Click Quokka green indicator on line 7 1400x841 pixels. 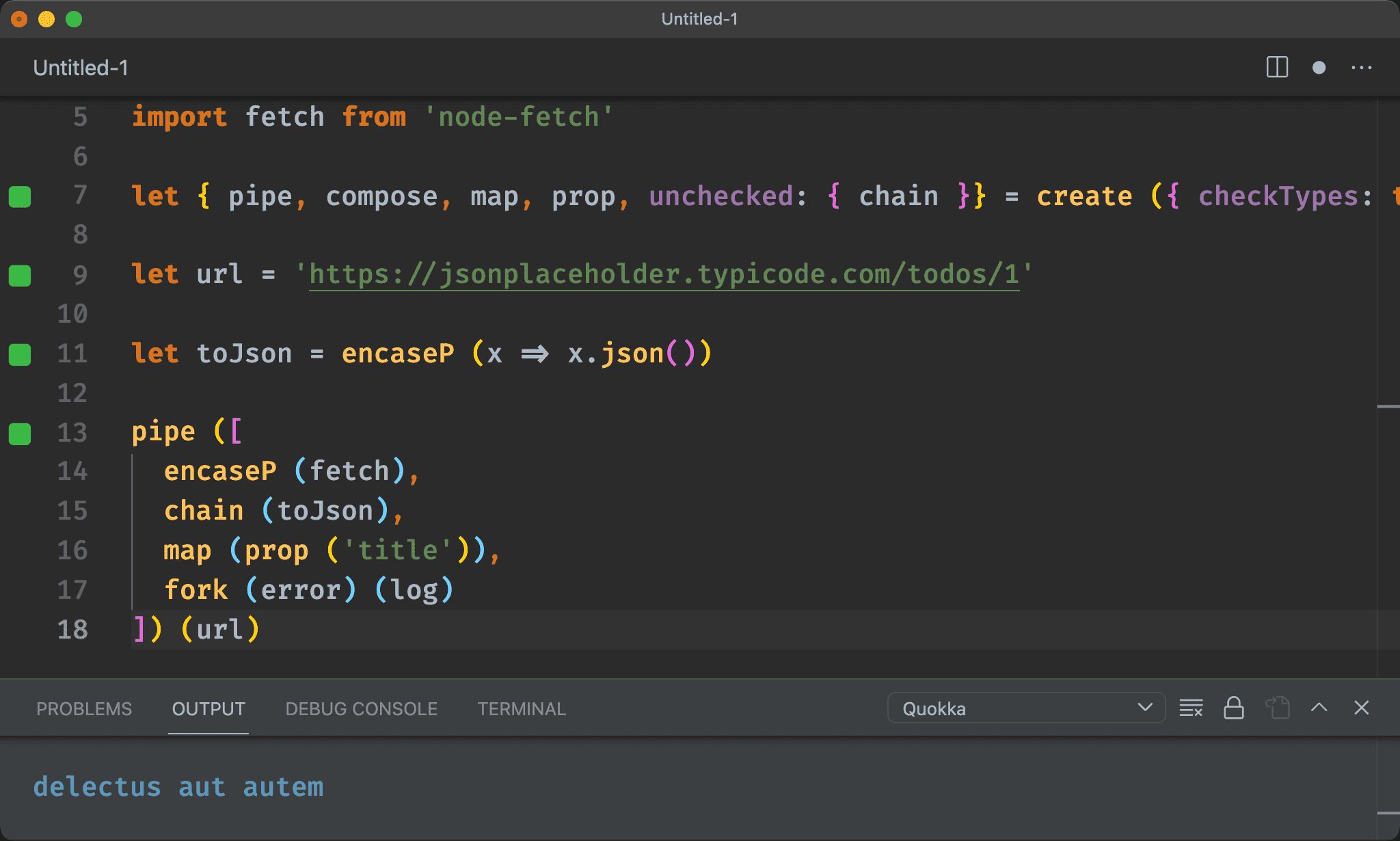tap(20, 197)
